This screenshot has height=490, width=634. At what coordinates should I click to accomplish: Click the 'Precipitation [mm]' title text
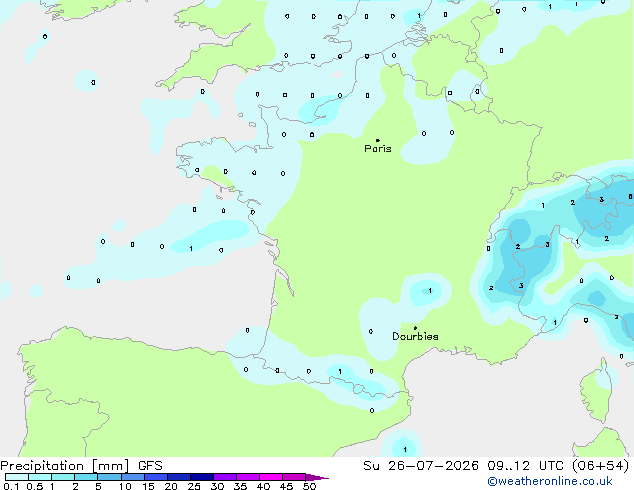tap(65, 466)
